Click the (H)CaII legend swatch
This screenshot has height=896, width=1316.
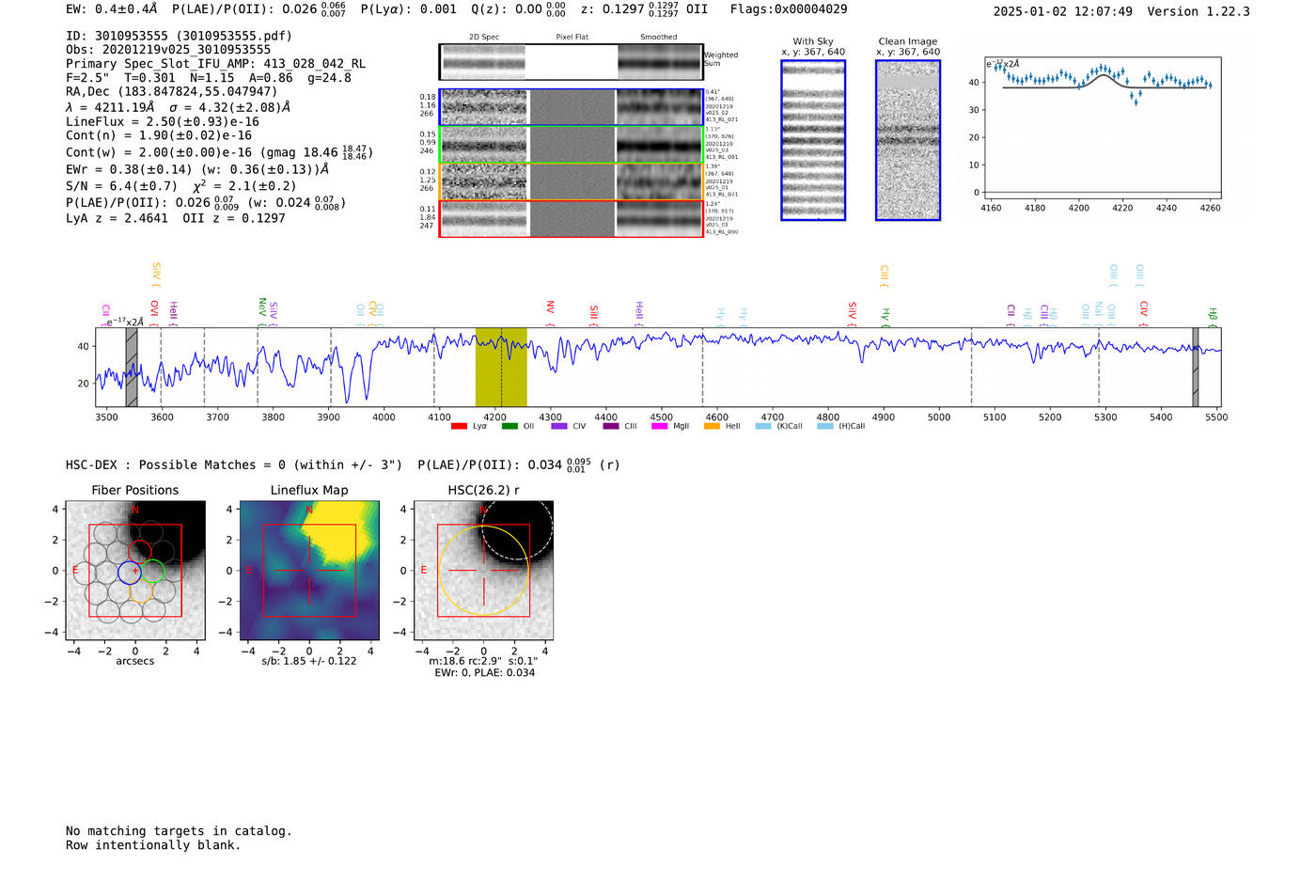pos(825,427)
